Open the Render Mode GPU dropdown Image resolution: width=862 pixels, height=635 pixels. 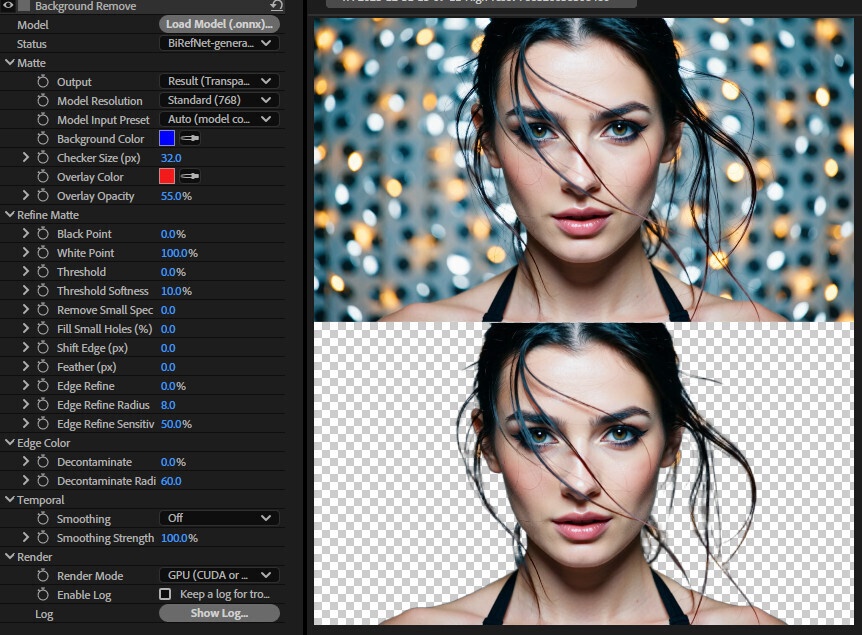click(x=219, y=576)
